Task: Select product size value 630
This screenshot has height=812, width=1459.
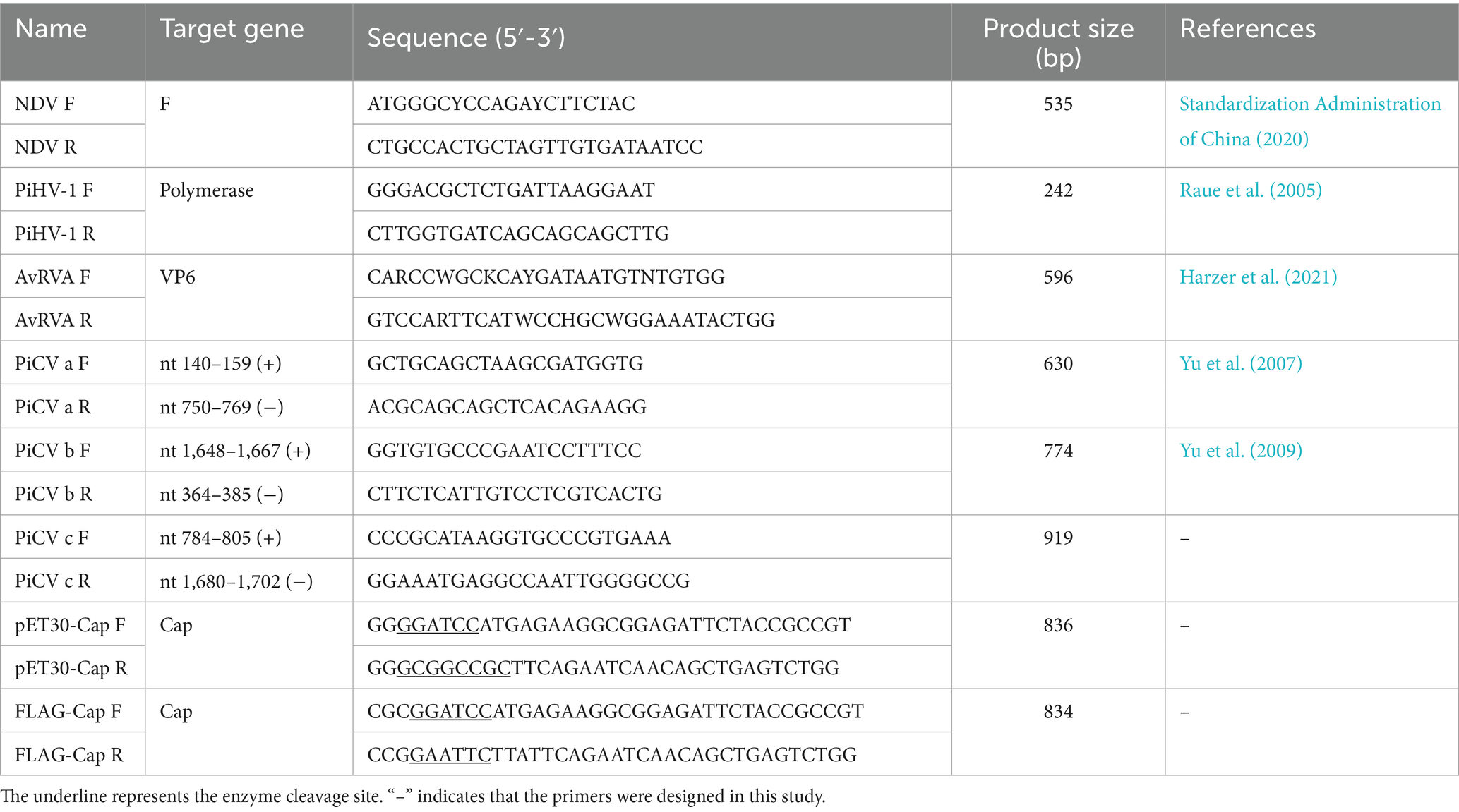Action: tap(1058, 364)
